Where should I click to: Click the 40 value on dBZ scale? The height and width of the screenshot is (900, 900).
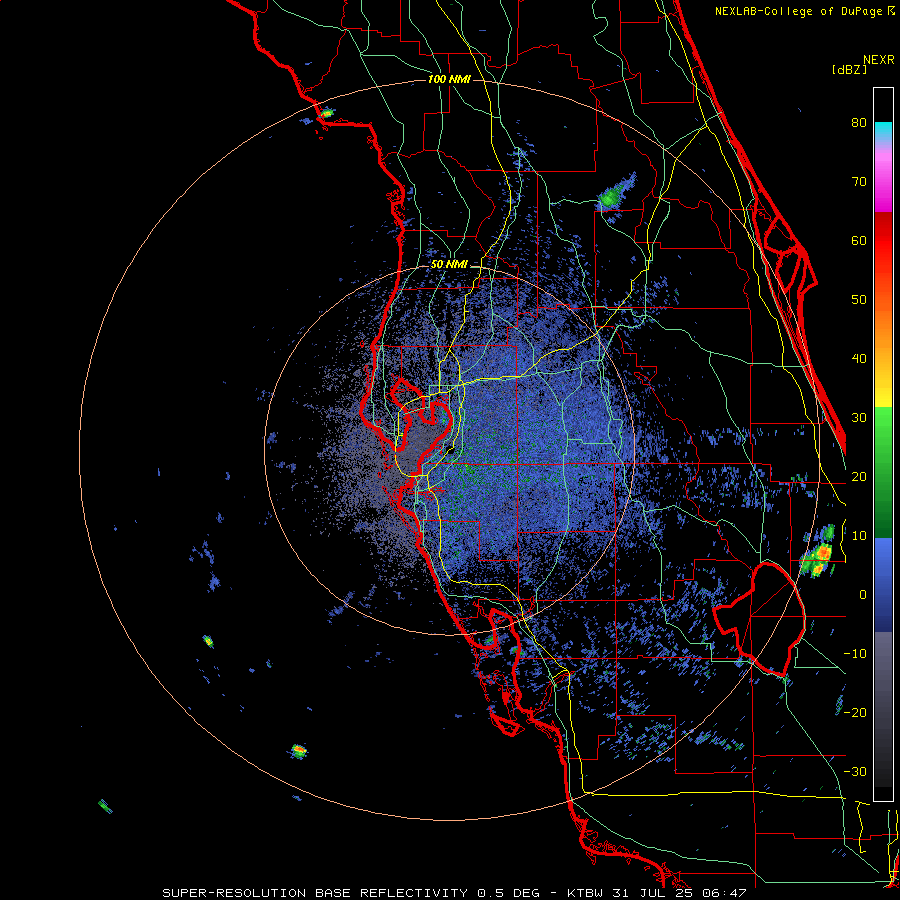859,359
